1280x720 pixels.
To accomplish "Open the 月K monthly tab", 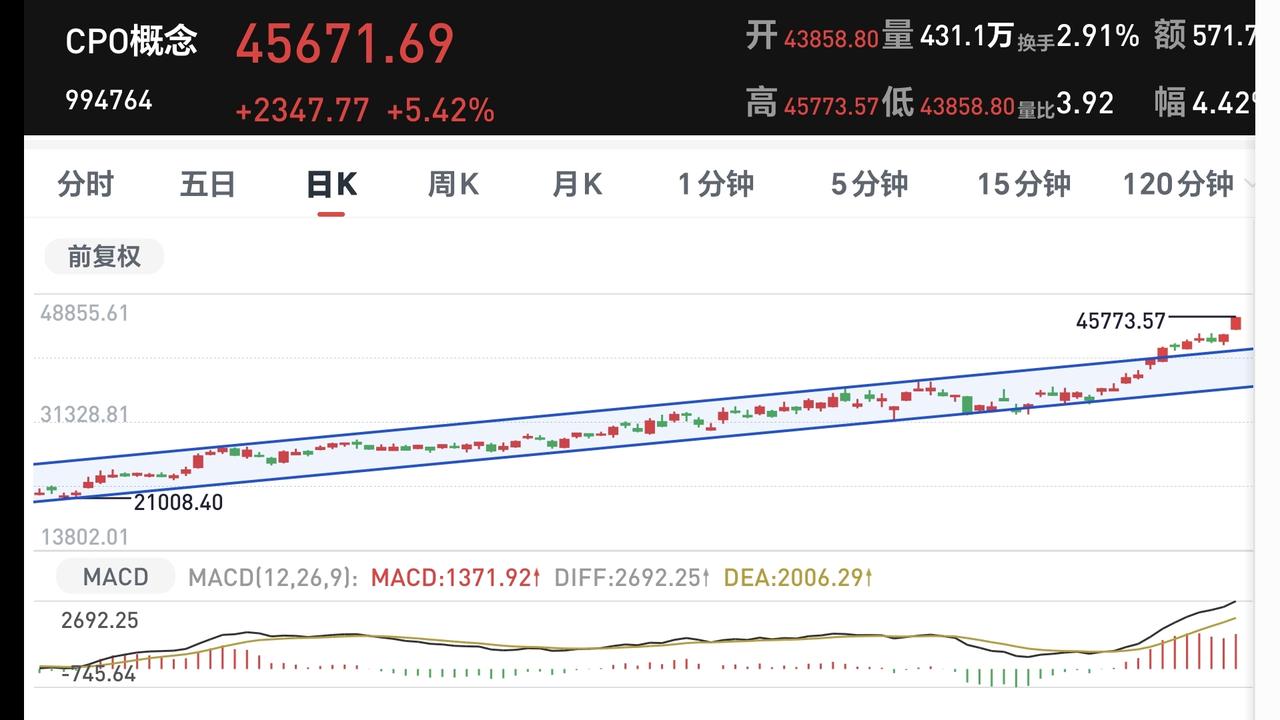I will tap(577, 184).
